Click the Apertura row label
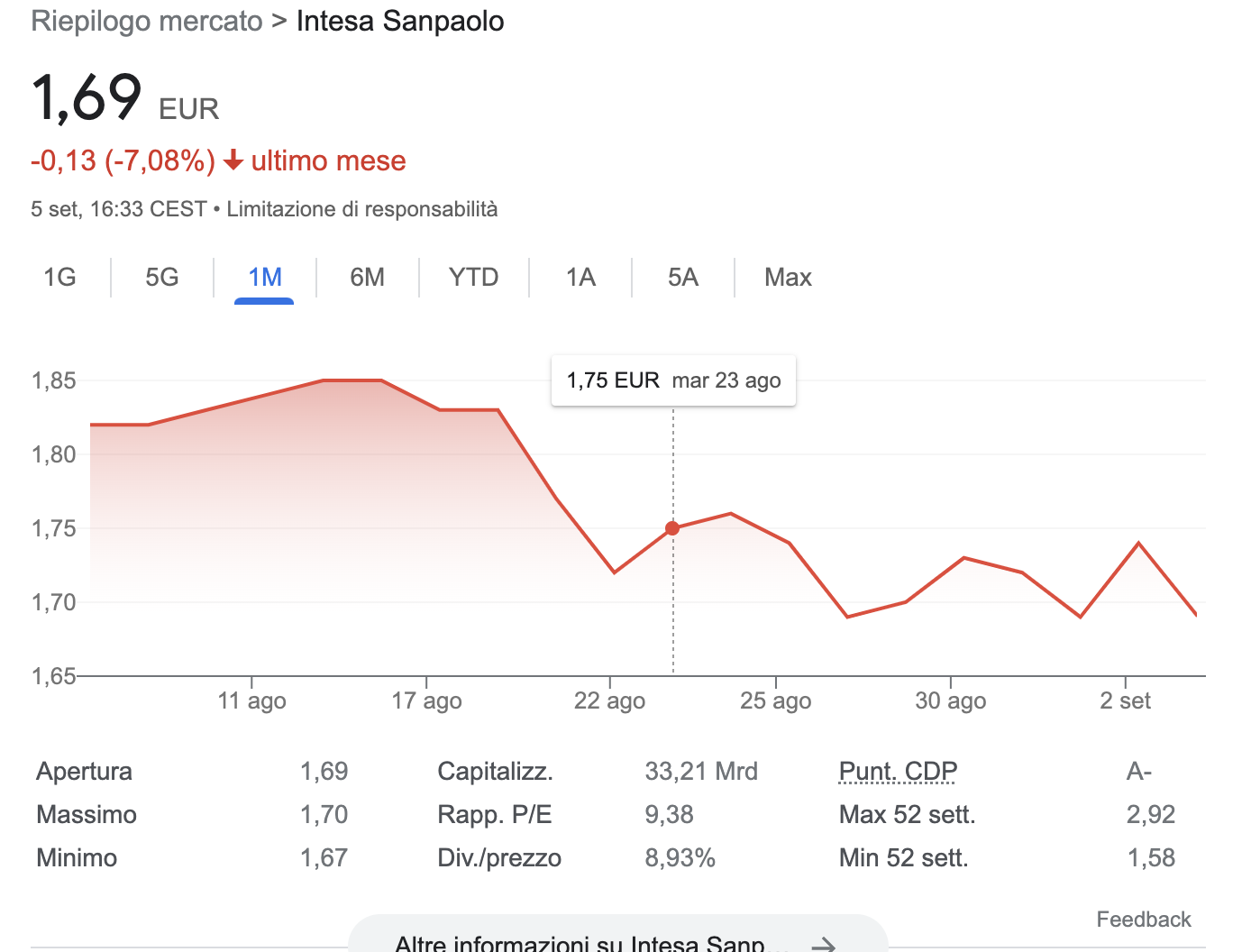This screenshot has height=952, width=1251. point(84,772)
